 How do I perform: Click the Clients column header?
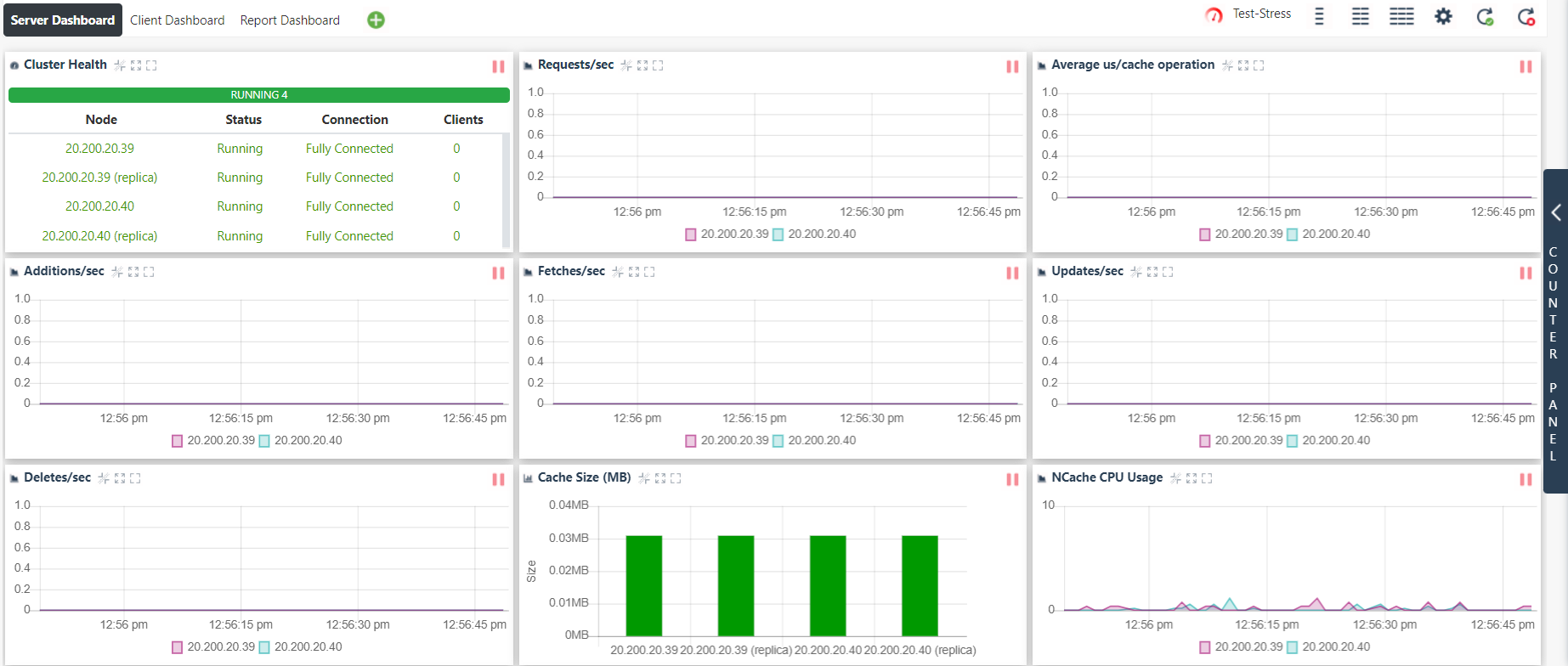pyautogui.click(x=463, y=120)
